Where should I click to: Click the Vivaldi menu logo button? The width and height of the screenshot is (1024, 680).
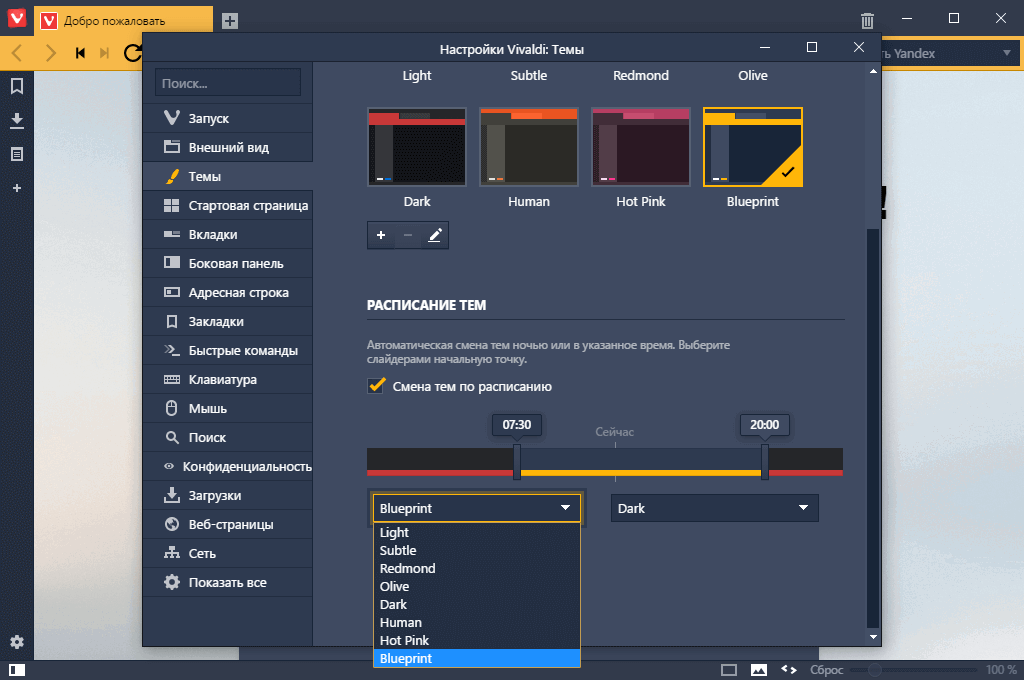[16, 17]
